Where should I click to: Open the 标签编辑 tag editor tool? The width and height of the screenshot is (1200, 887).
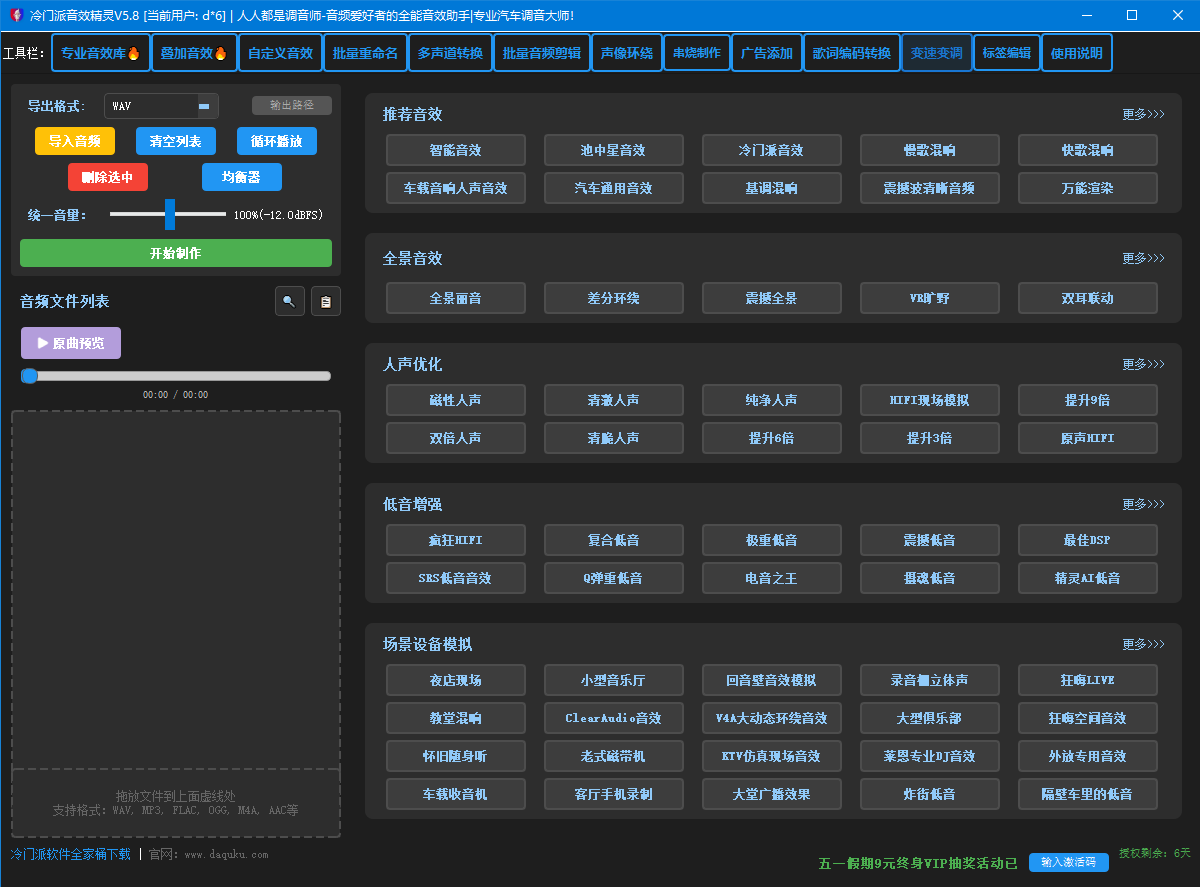tap(1007, 53)
